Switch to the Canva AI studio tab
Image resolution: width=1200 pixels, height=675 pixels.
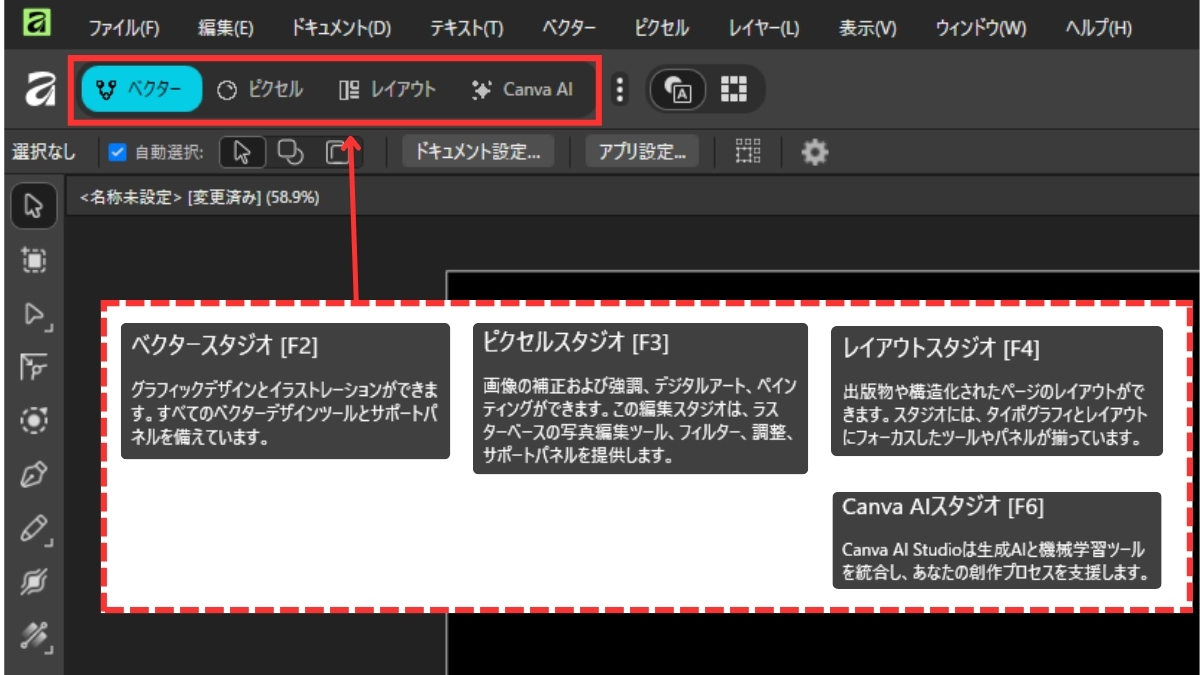tap(522, 90)
